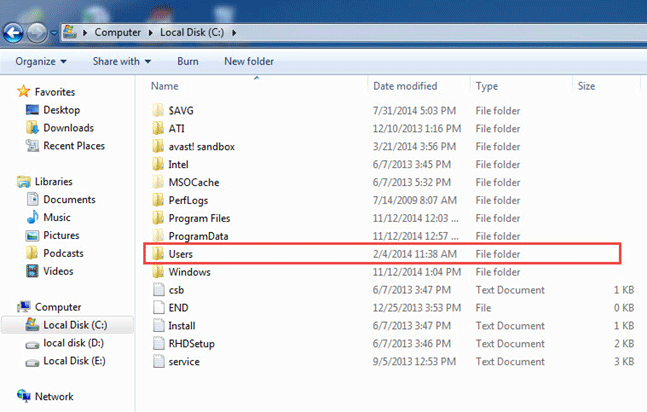
Task: Expand the arrow after Local Disk (C:) breadcrumb
Action: (234, 33)
